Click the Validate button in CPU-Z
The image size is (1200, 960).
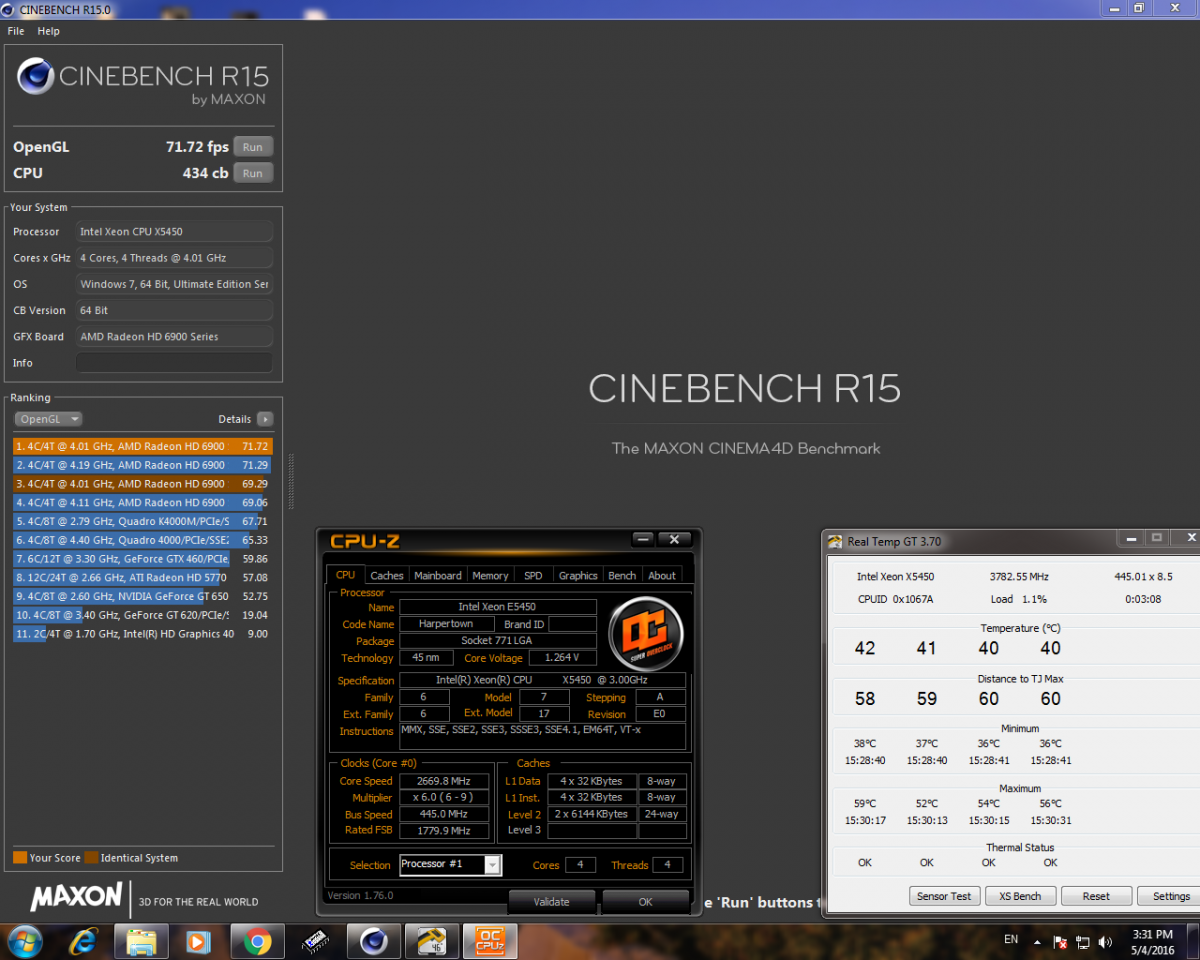(551, 901)
